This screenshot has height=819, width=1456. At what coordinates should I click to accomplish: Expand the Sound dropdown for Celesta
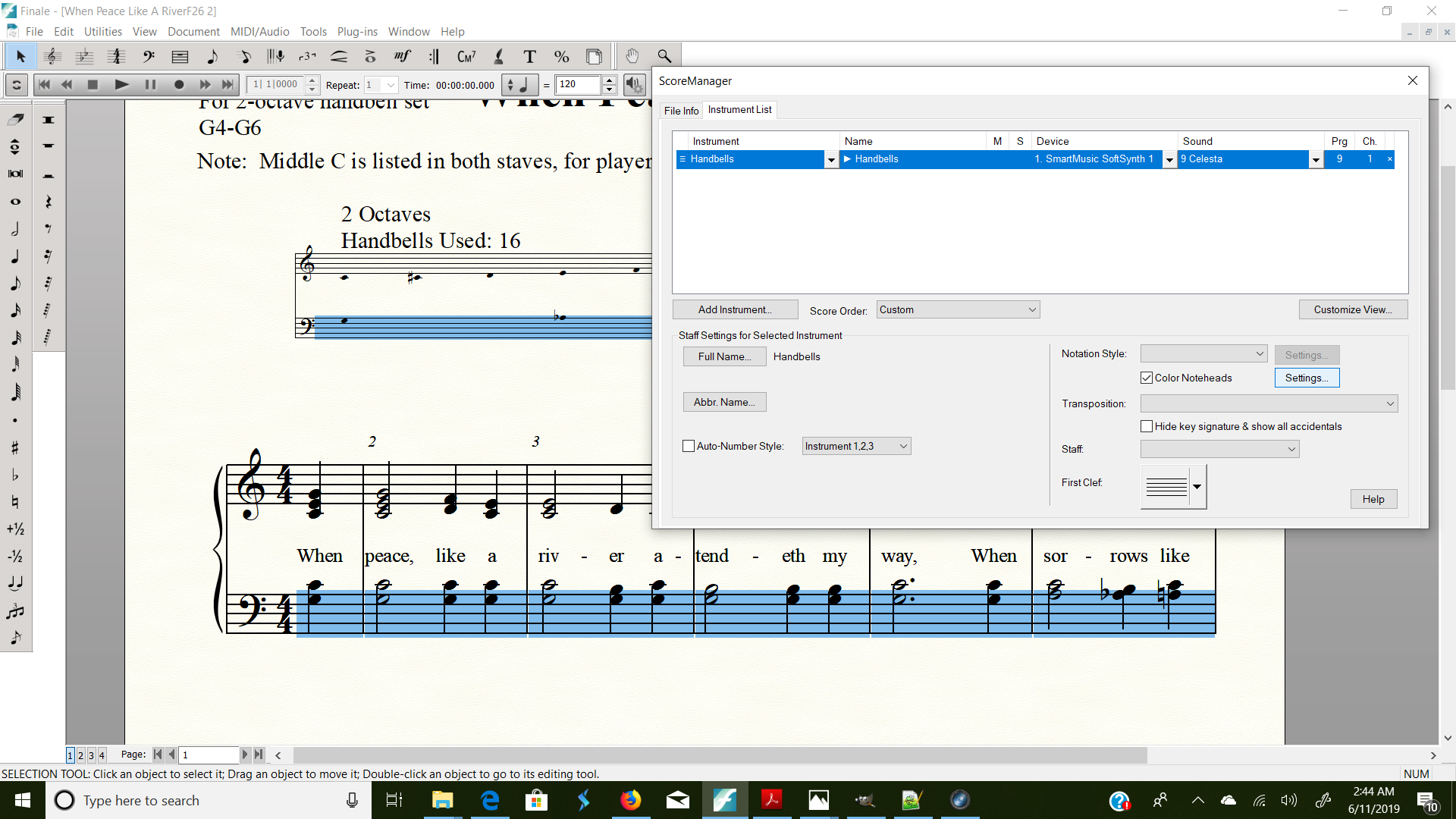[1316, 159]
